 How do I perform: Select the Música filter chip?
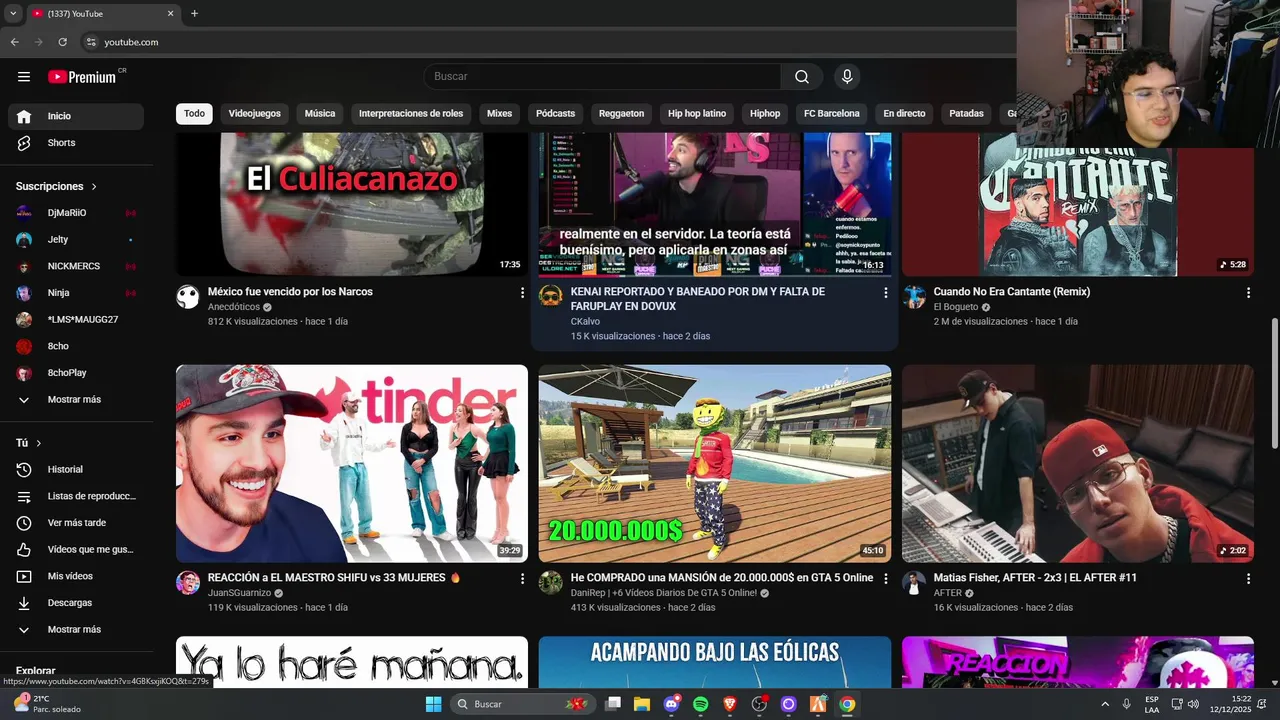[x=320, y=114]
